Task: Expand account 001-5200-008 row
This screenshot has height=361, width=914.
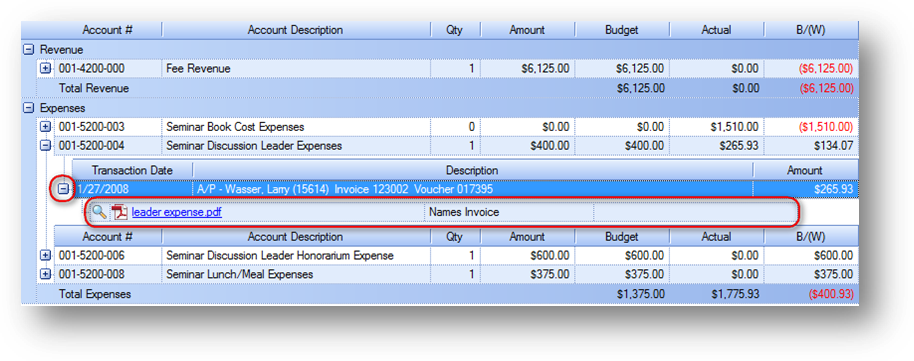Action: [45, 274]
